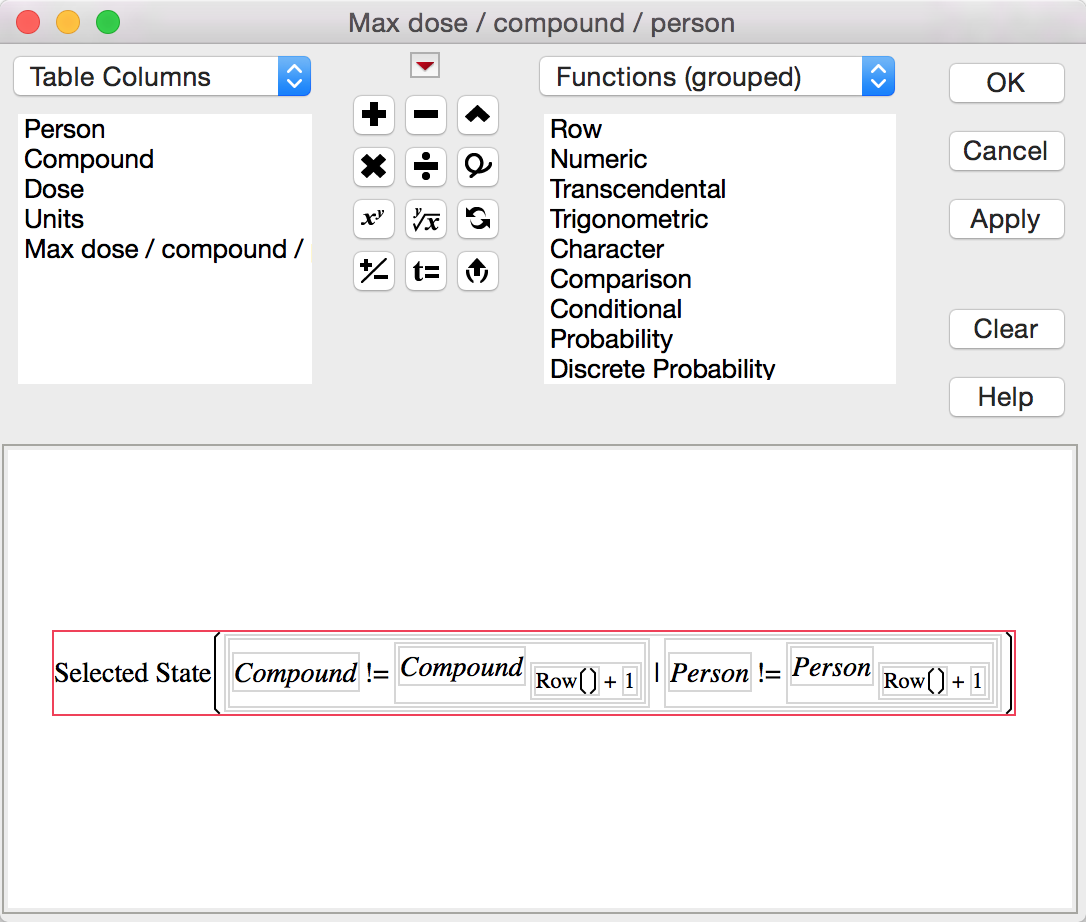
Task: Click the raise-to-power x^y icon
Action: pos(373,219)
